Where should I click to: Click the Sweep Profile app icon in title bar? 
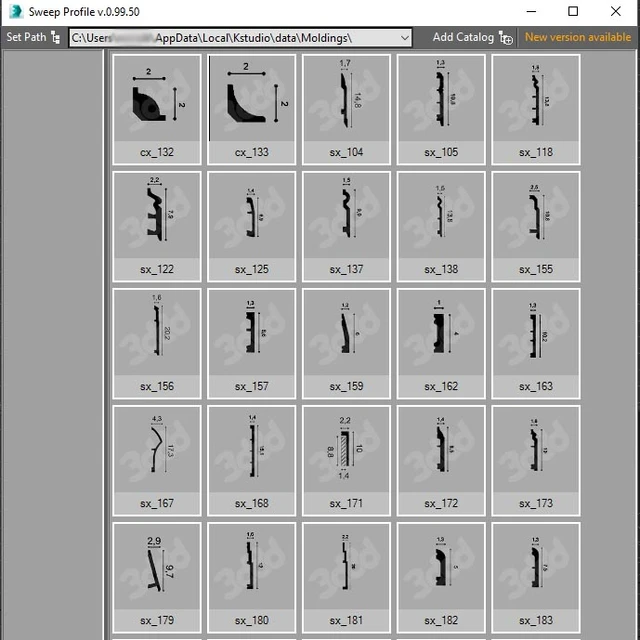16,11
